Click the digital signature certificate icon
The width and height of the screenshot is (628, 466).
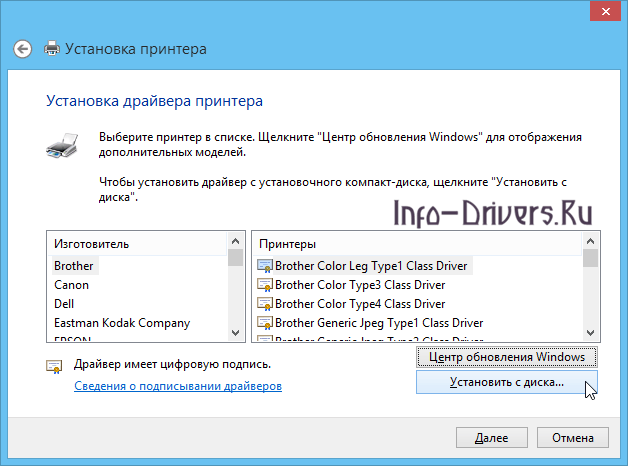tap(54, 367)
